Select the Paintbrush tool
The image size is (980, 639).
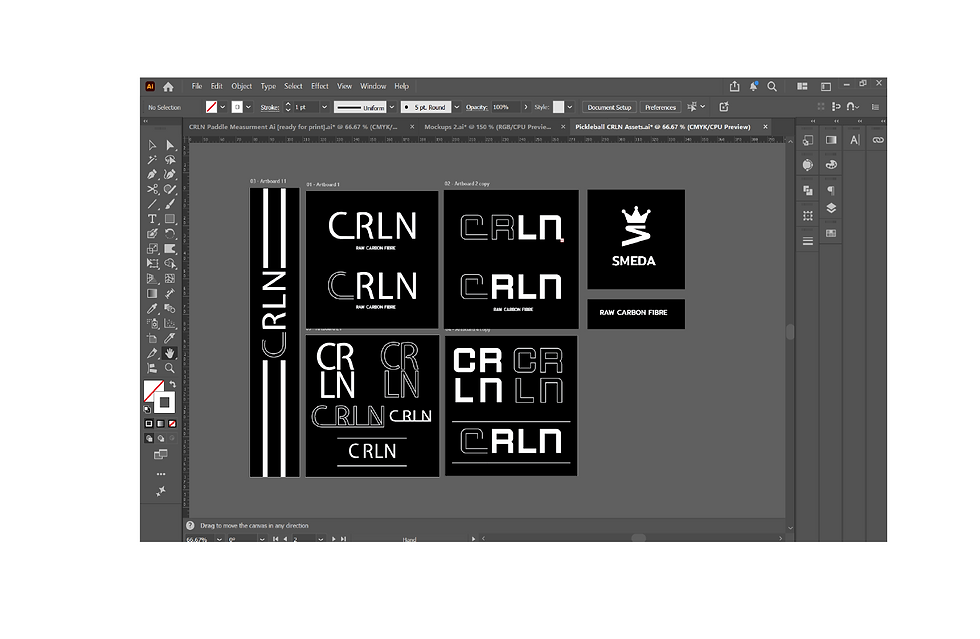(x=170, y=204)
